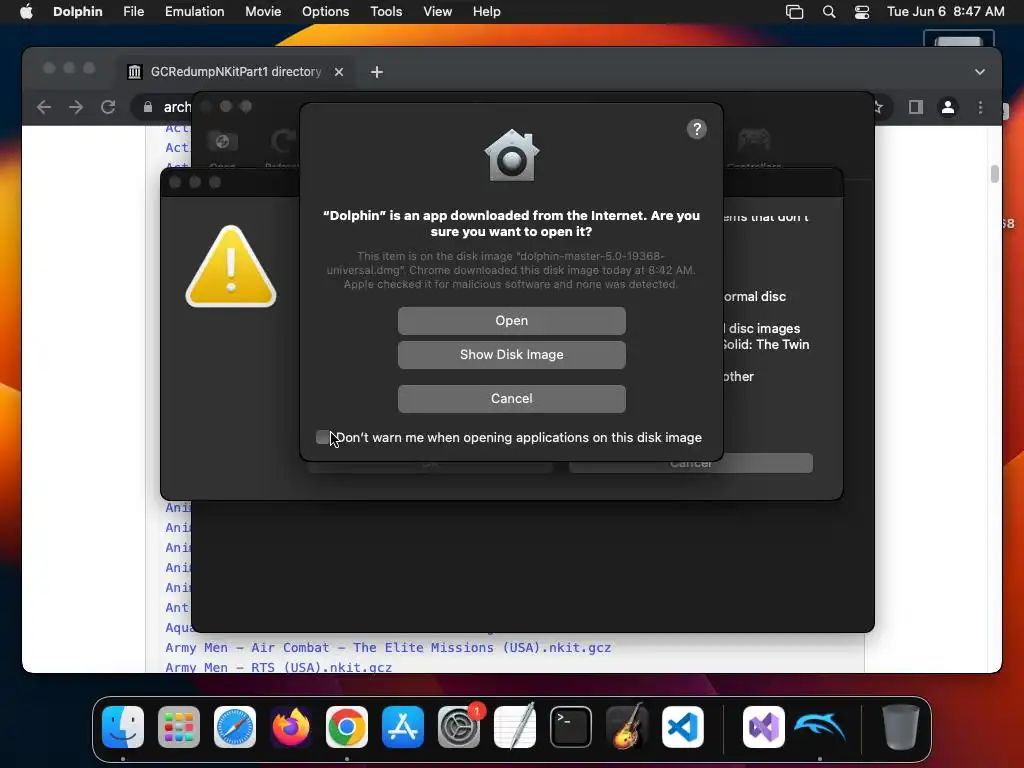This screenshot has width=1024, height=768.
Task: Click the Chrome page vertical scrollbar
Action: pyautogui.click(x=995, y=174)
